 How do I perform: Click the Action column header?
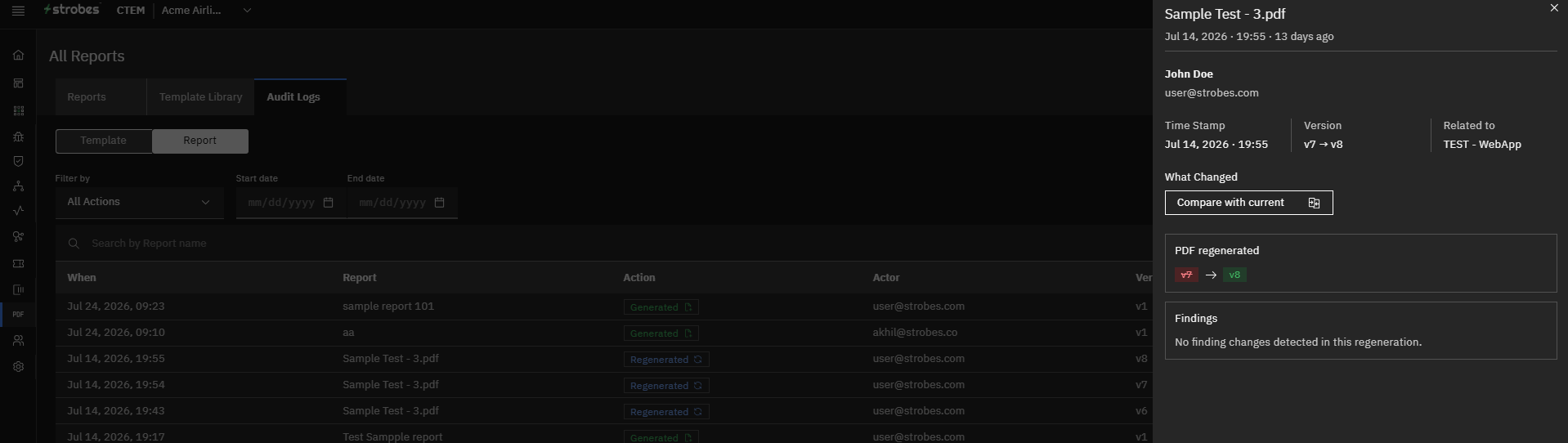639,278
